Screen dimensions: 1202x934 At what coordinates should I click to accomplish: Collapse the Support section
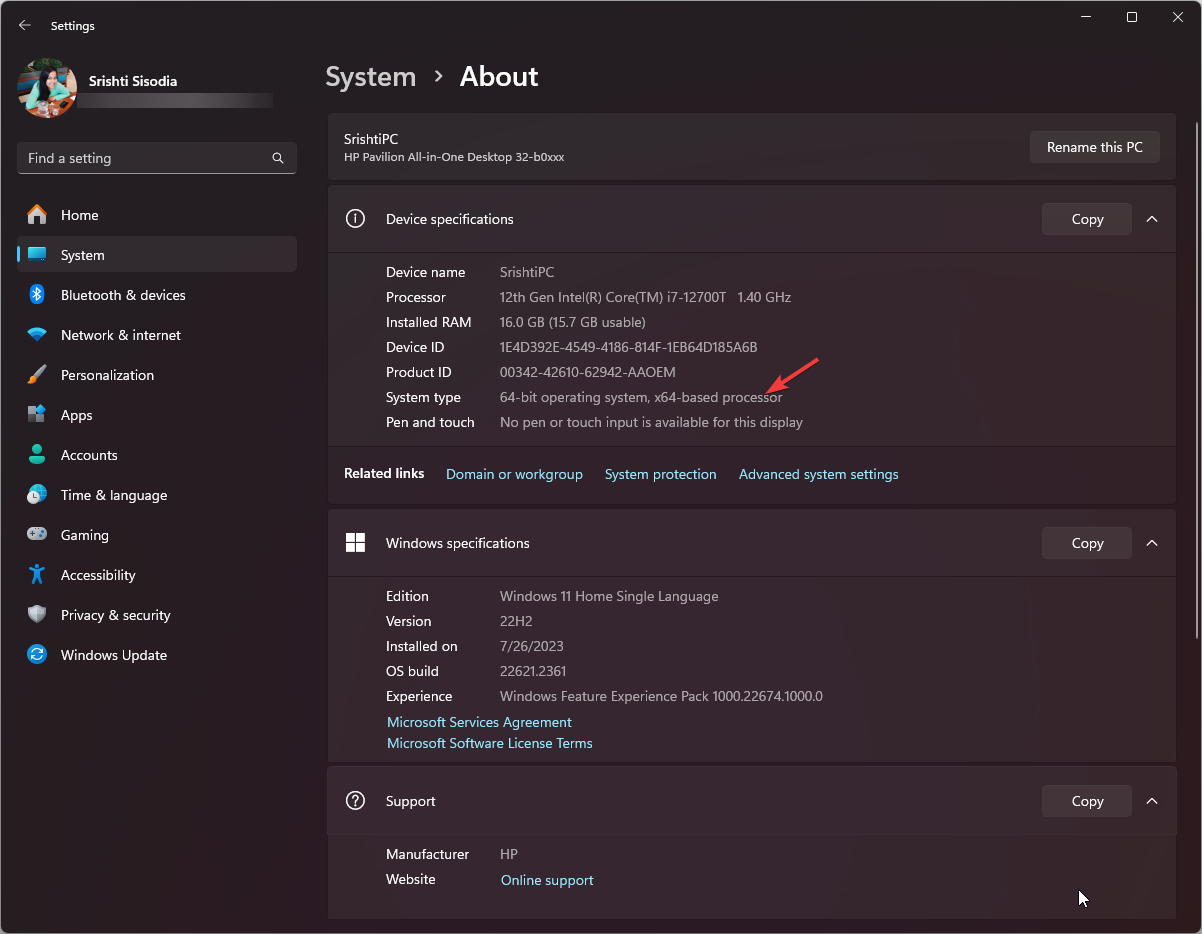pos(1151,801)
